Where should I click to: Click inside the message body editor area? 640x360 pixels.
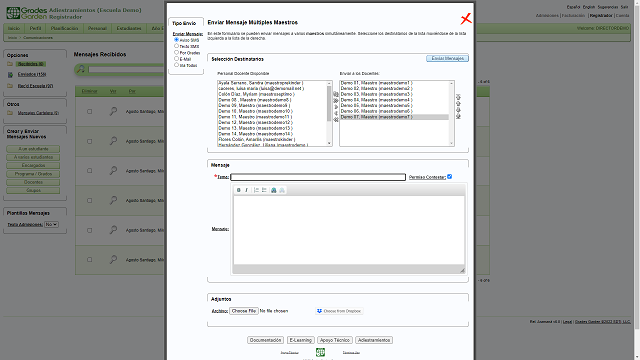click(349, 230)
